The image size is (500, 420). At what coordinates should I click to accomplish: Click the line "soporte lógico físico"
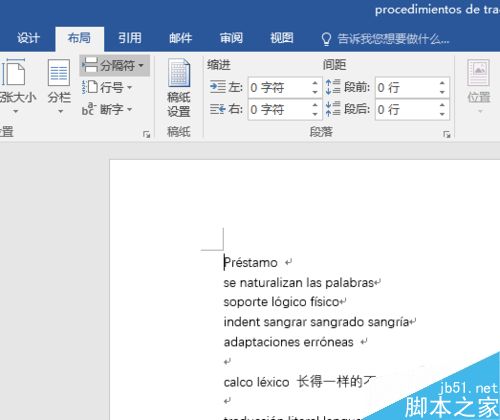tap(281, 302)
